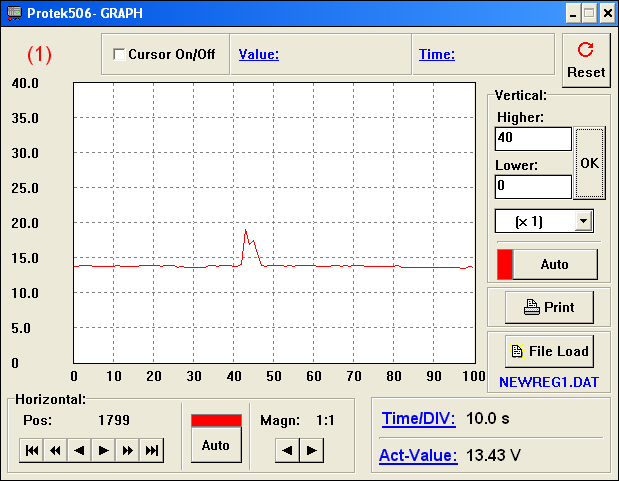Jump to the end of horizontal position
Screen dimensions: 619x481
pos(152,451)
